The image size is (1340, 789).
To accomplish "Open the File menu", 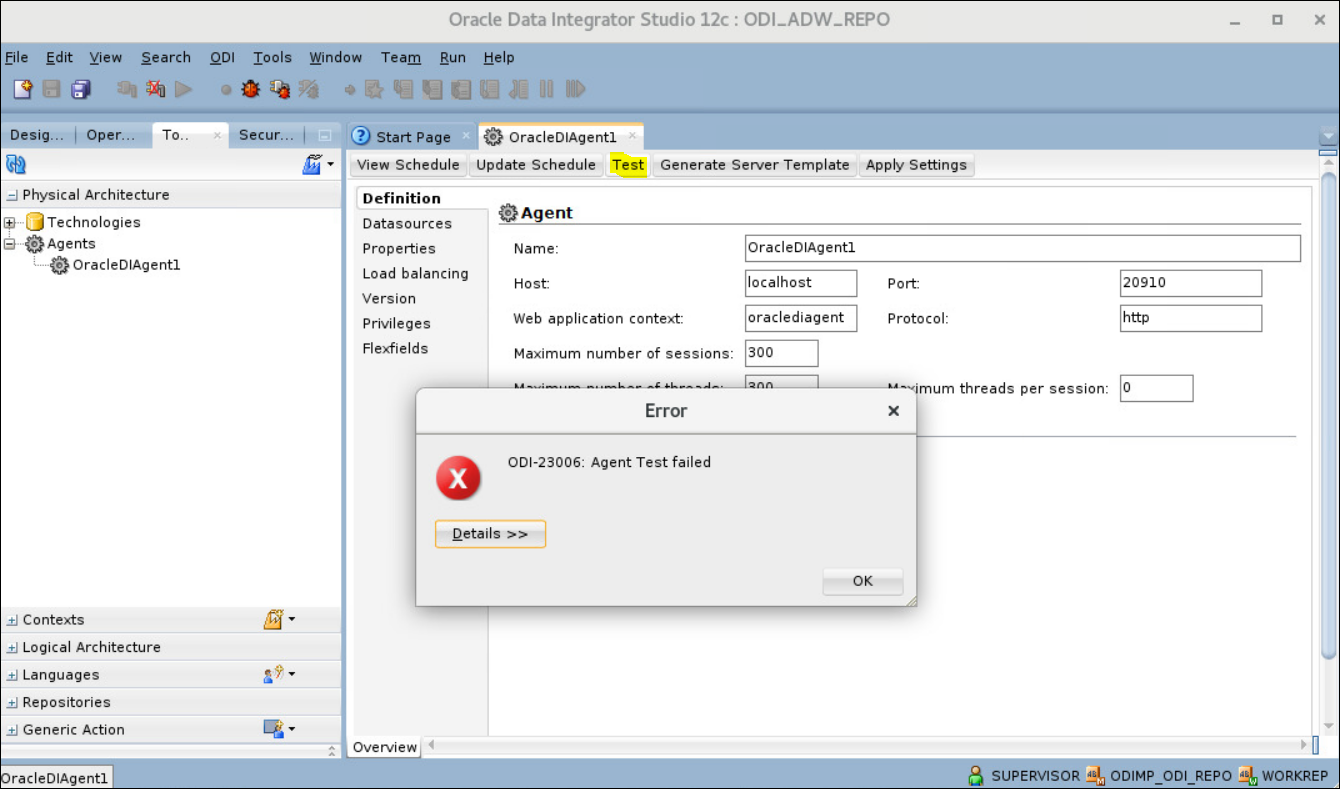I will coord(17,57).
